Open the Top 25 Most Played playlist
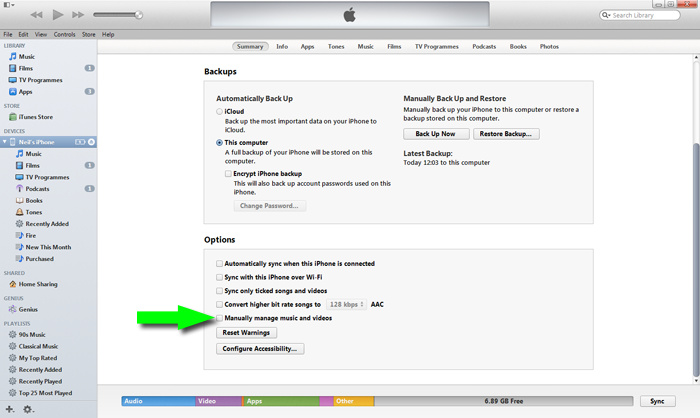 tap(48, 393)
